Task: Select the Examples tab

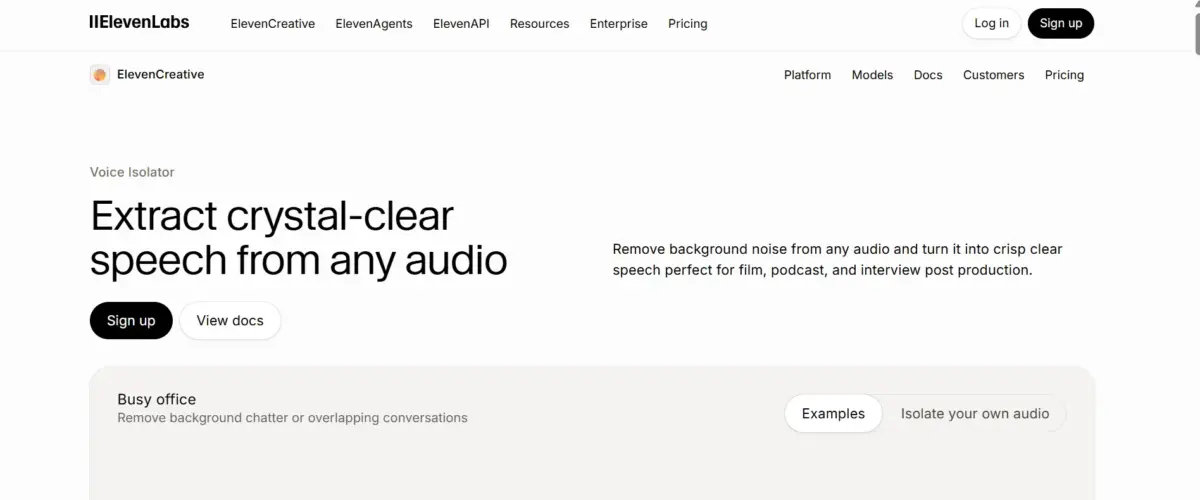Action: 833,414
